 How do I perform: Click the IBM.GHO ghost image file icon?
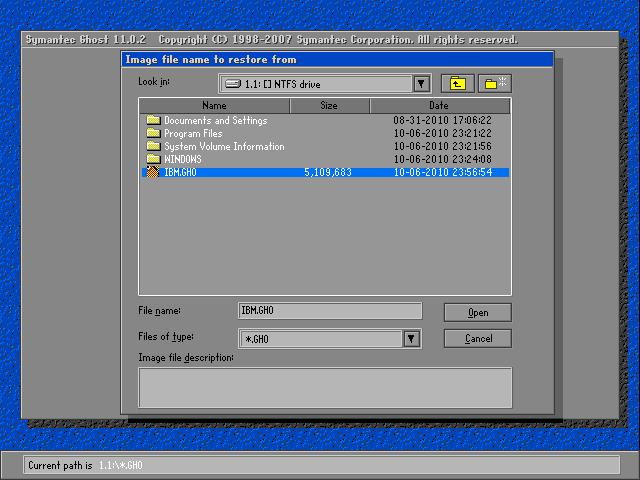pyautogui.click(x=153, y=172)
